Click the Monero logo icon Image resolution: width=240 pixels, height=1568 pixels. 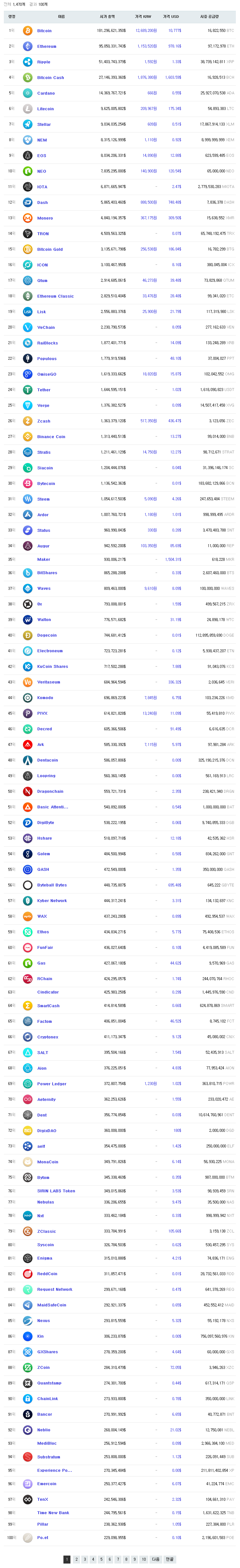(27, 218)
